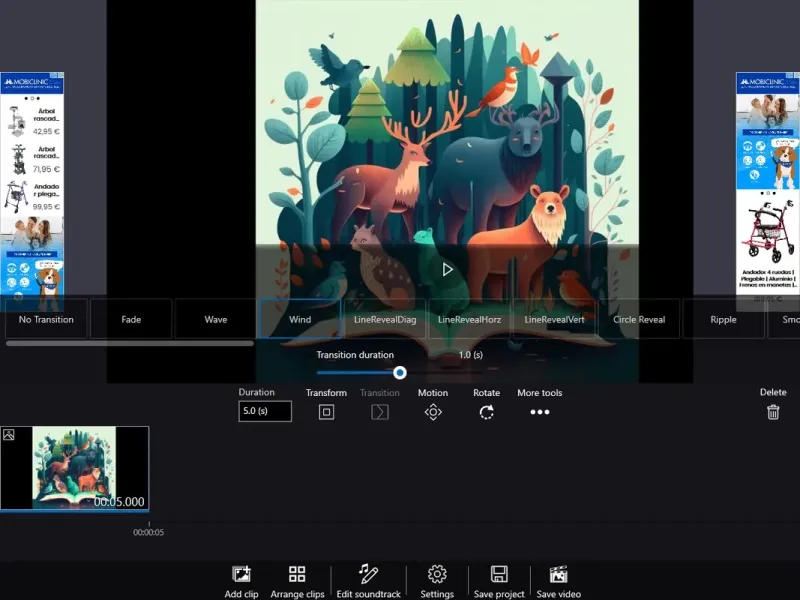
Task: Click the Motion label
Action: (433, 393)
